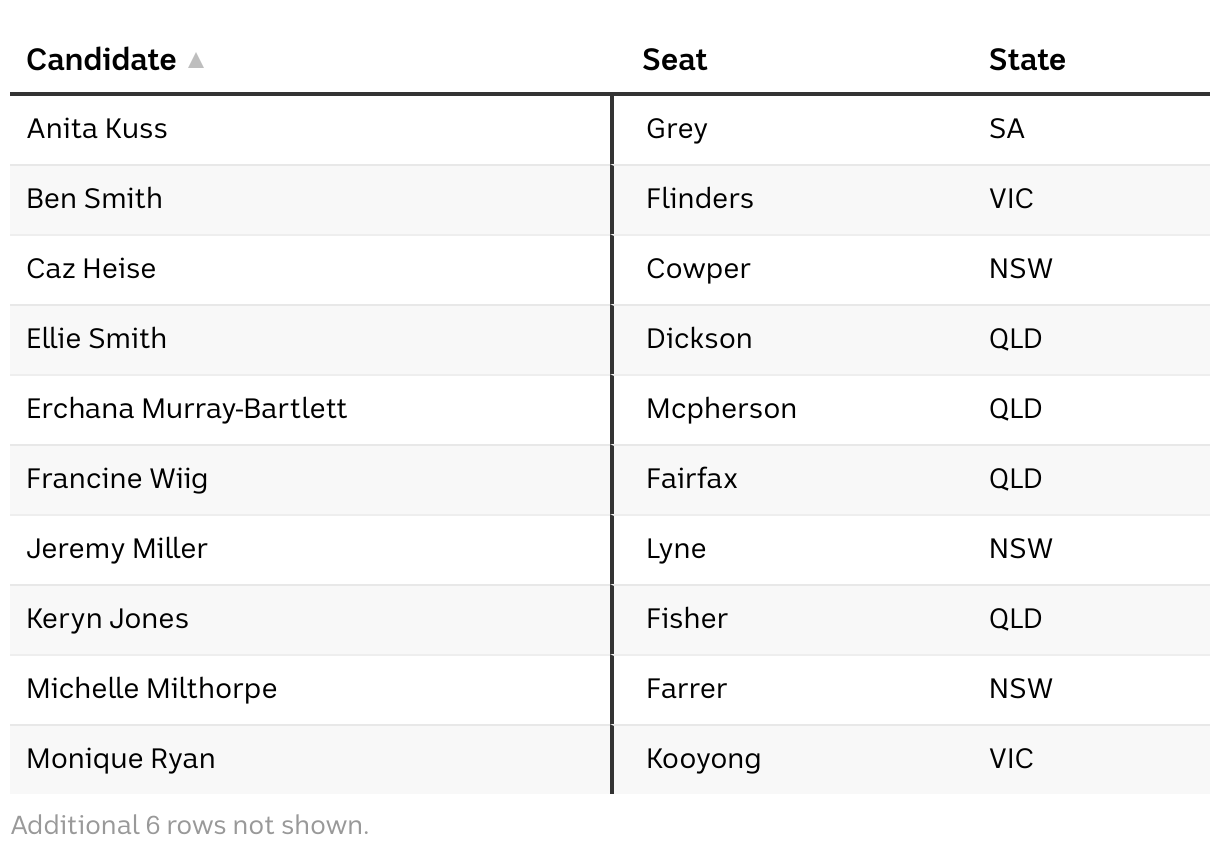Select the Anita Kuss candidate cell

(97, 129)
